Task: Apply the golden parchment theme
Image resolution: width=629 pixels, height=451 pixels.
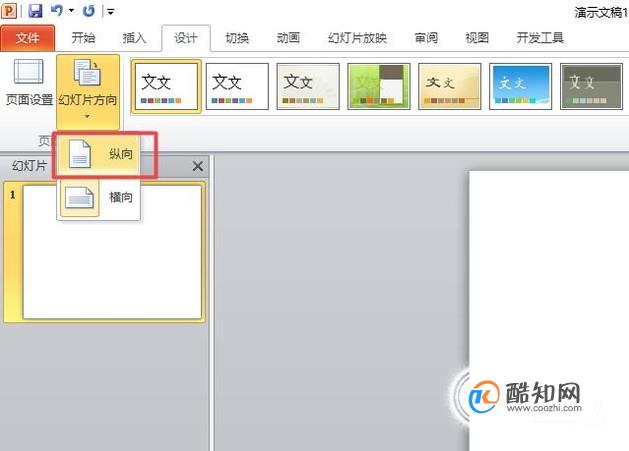Action: click(x=450, y=86)
